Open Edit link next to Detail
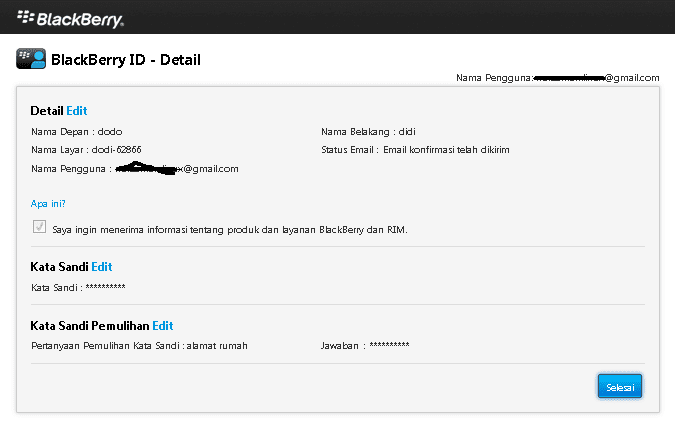 (77, 111)
